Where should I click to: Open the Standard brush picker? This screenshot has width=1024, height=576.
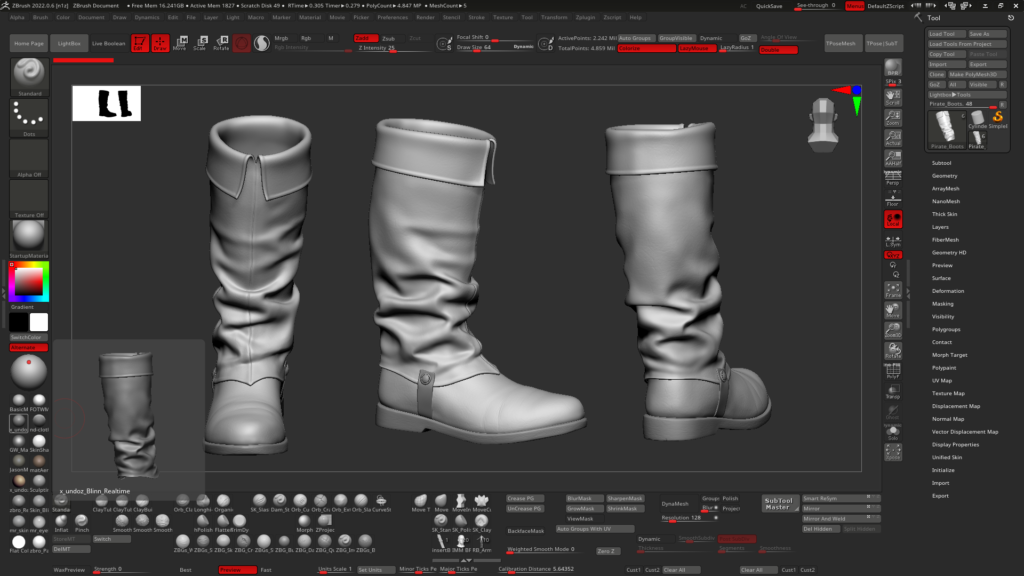point(29,77)
